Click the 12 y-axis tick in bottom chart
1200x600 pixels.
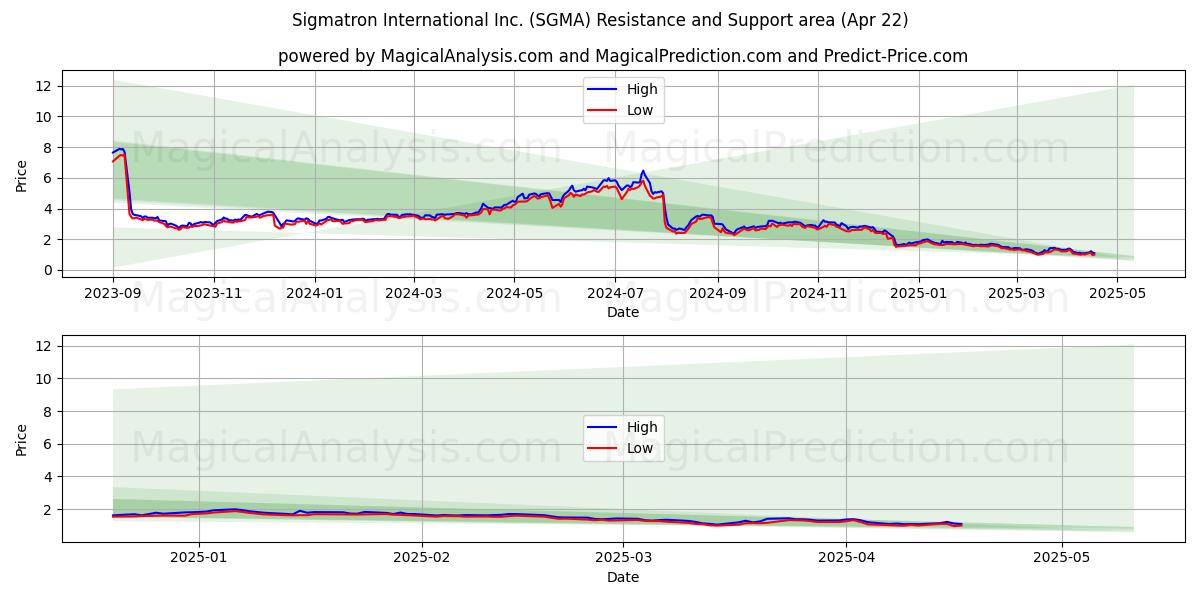click(x=43, y=346)
